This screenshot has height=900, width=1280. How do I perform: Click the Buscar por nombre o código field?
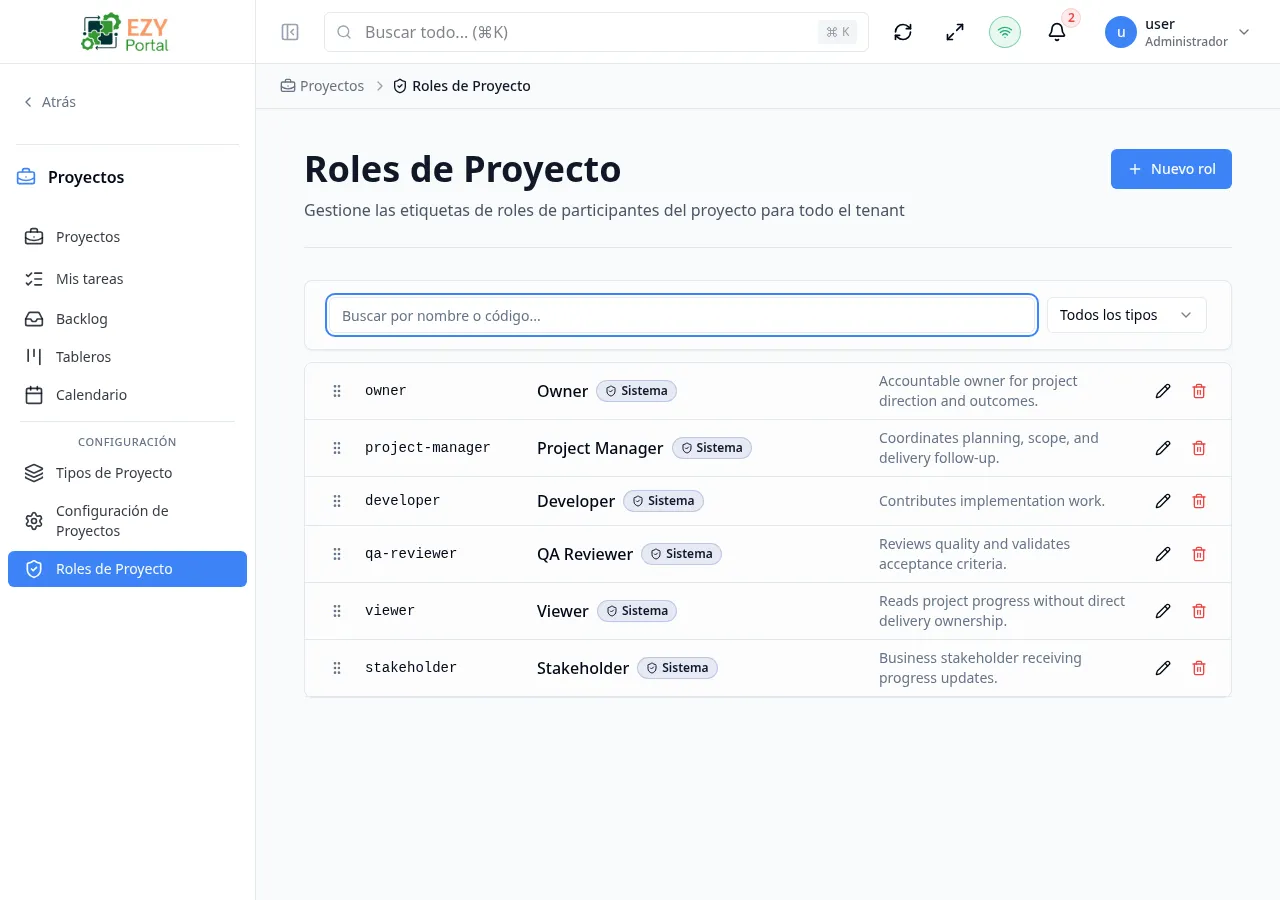681,315
